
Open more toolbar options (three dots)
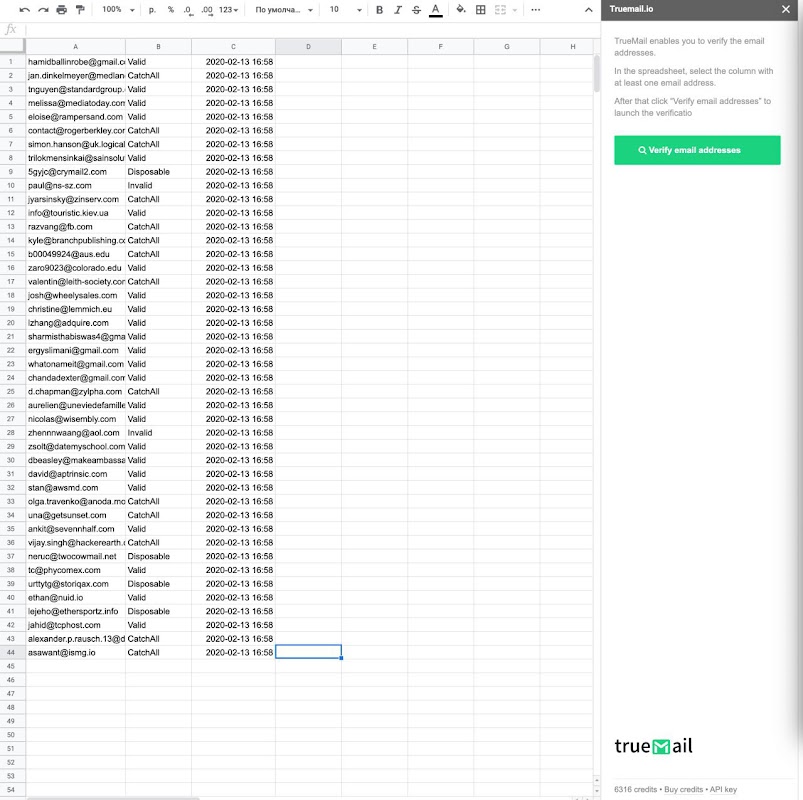coord(536,10)
